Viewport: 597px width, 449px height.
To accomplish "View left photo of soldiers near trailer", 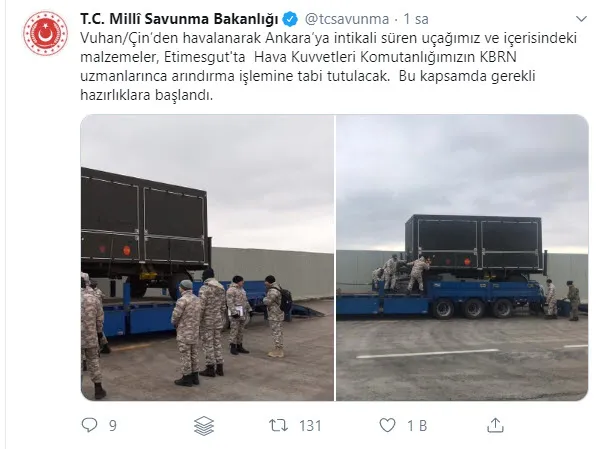I will click(207, 258).
